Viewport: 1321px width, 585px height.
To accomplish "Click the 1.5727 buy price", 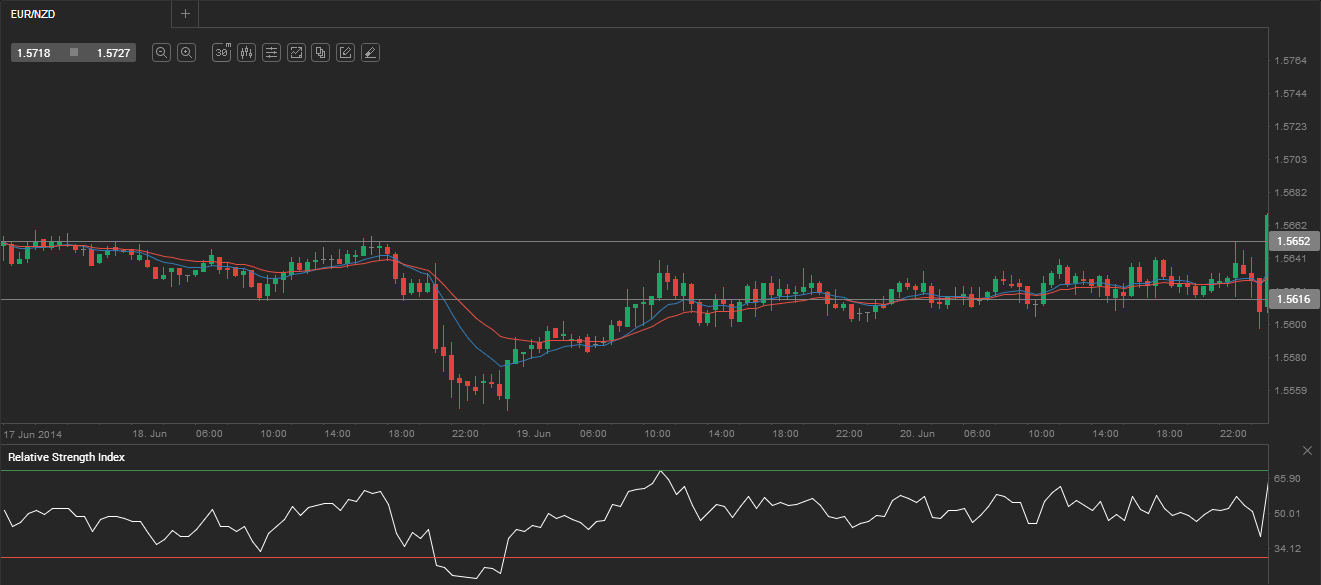I will [112, 53].
